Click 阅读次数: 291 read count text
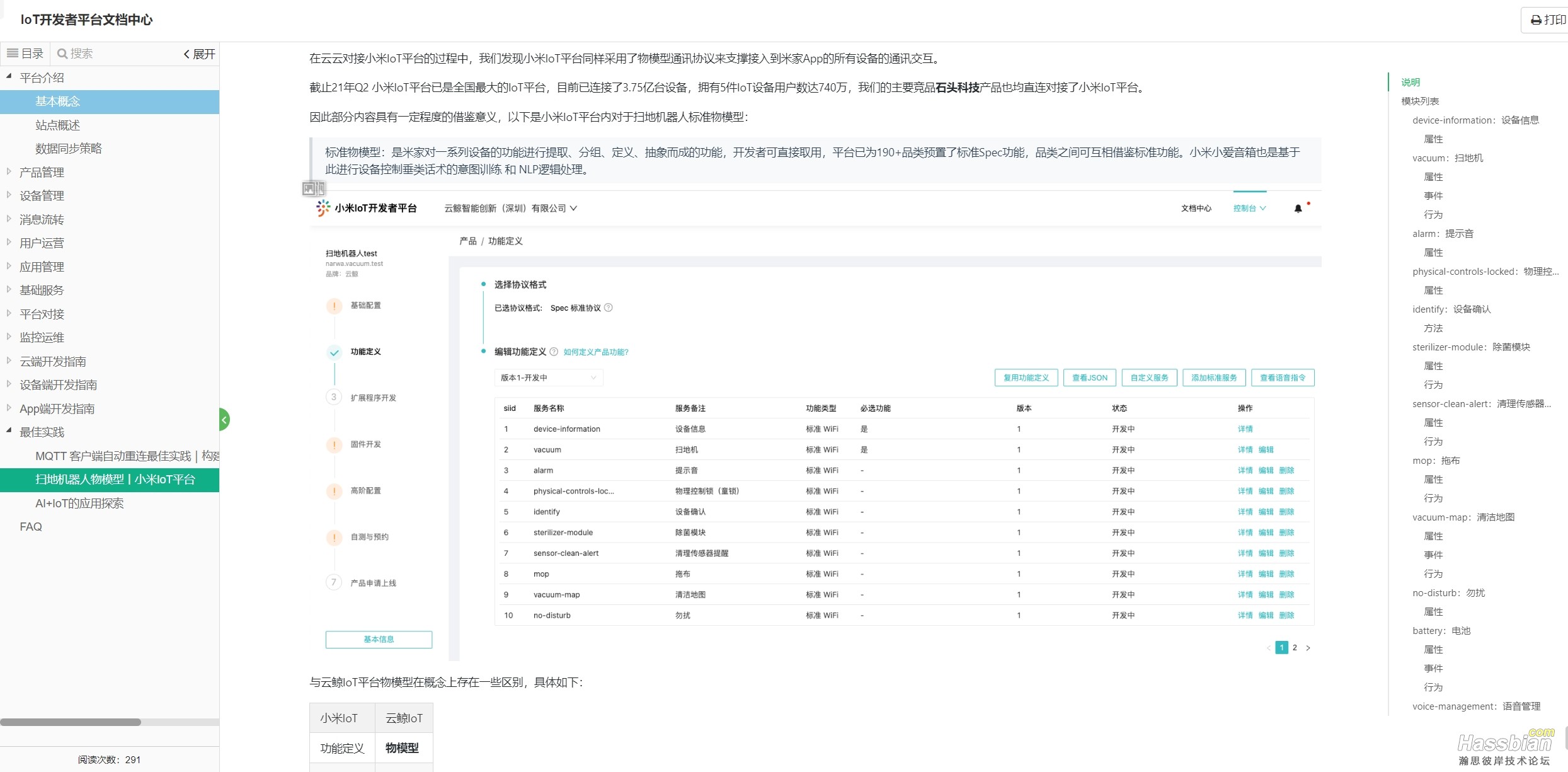The height and width of the screenshot is (772, 1568). pos(110,759)
